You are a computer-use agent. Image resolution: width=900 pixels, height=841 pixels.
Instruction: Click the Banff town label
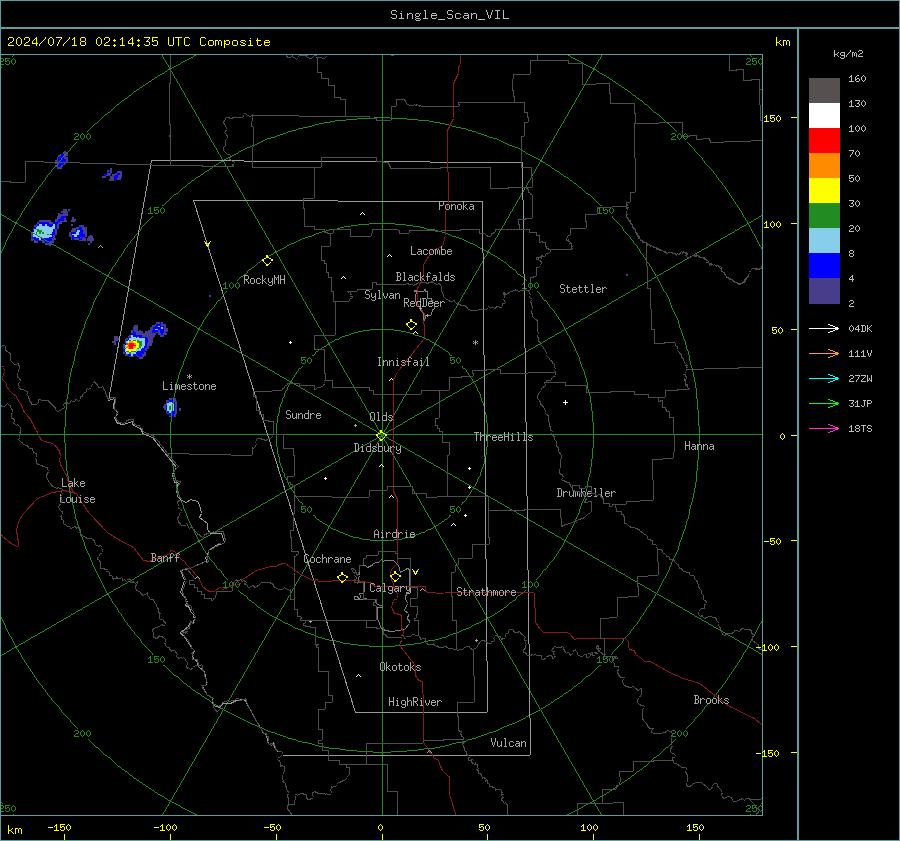[165, 558]
